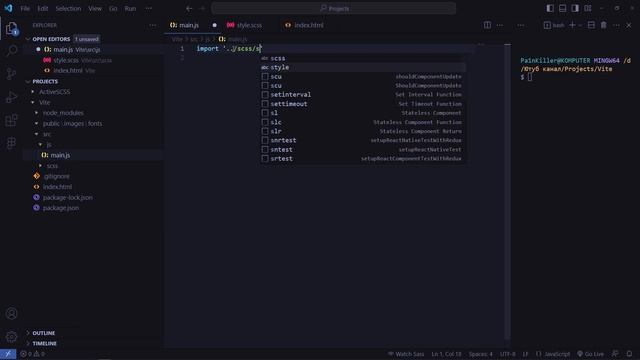Click the LF end-of-line indicator
Image resolution: width=640 pixels, height=360 pixels.
pos(525,354)
